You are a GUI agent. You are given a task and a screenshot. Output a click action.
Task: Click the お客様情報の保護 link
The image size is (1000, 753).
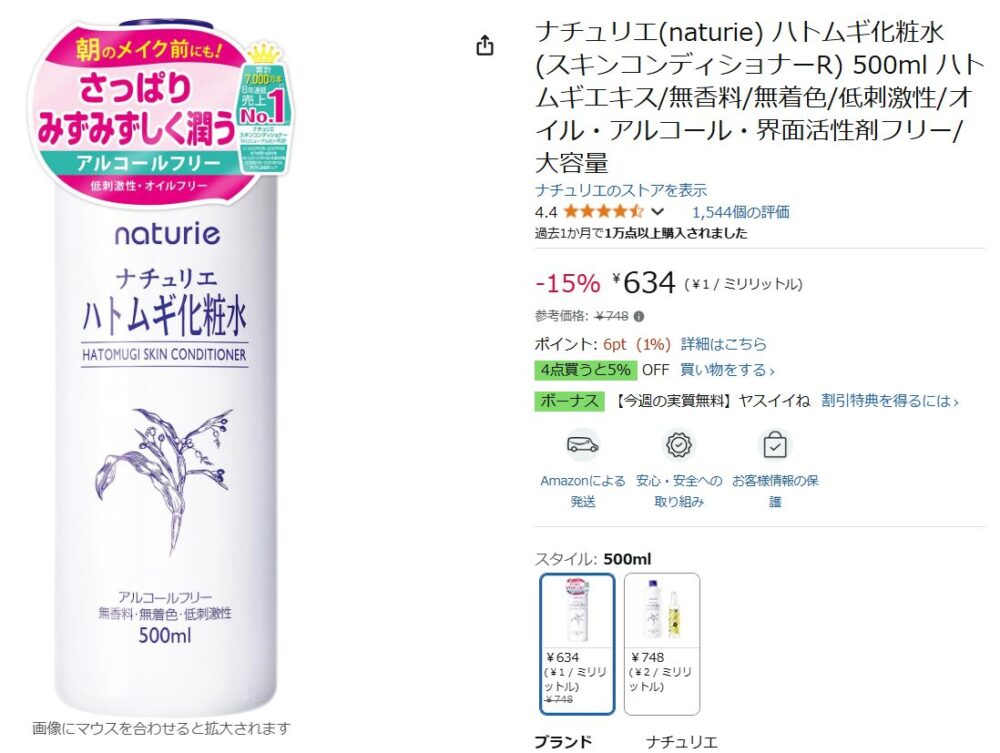pos(775,491)
